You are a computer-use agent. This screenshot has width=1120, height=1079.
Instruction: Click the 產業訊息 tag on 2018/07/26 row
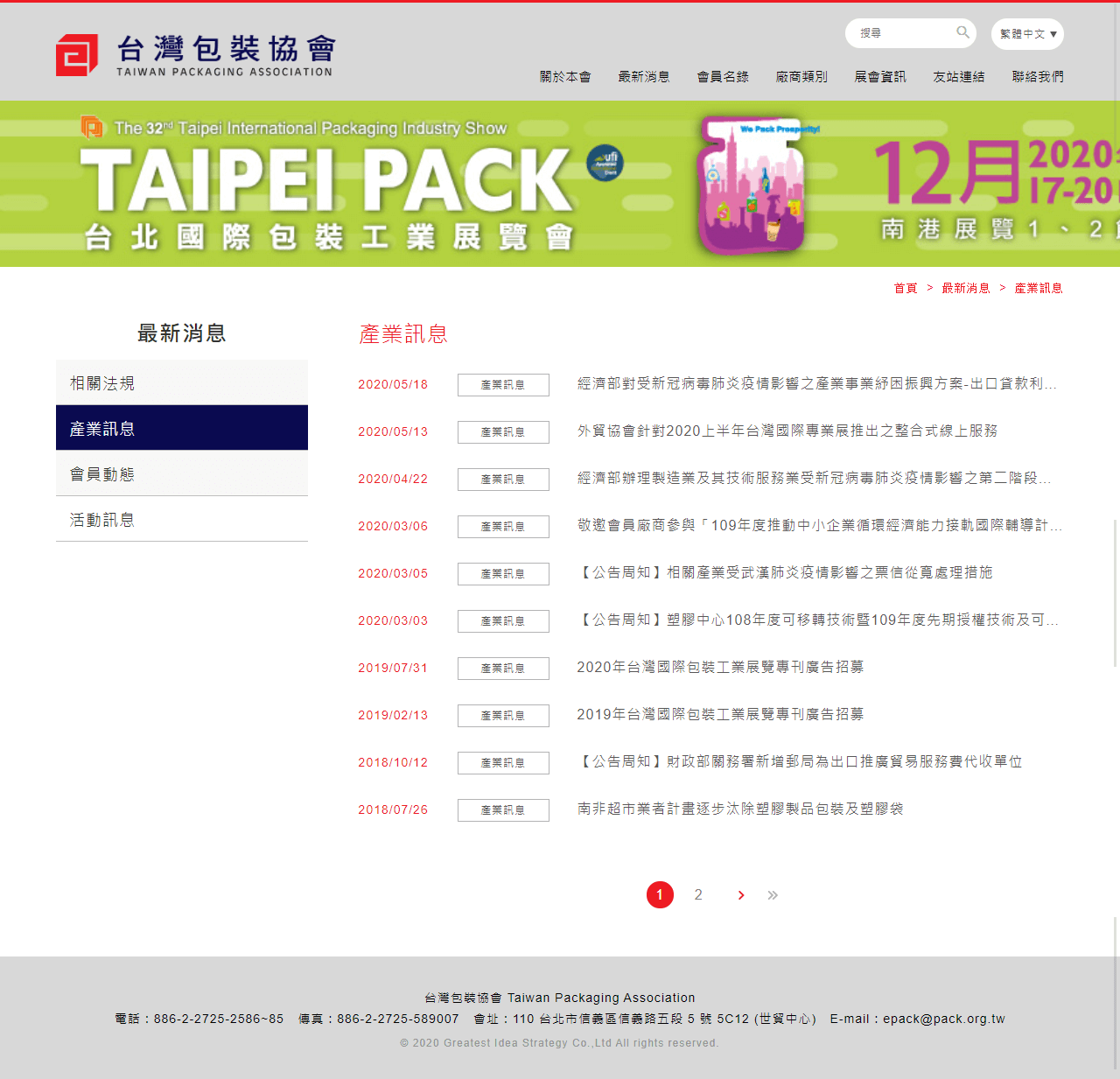[x=503, y=810]
